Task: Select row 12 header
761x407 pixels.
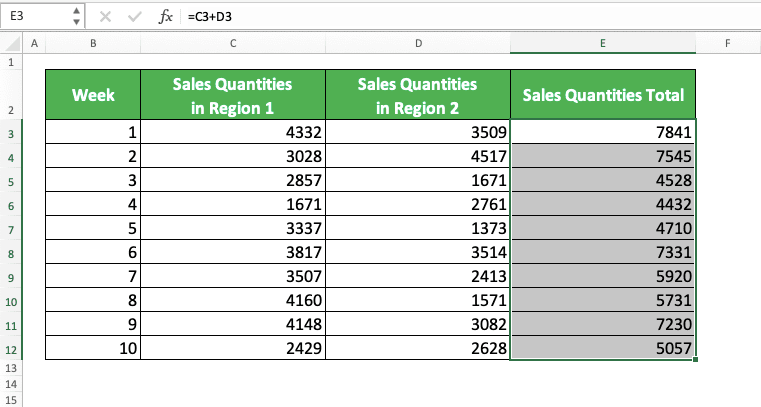Action: coord(11,348)
